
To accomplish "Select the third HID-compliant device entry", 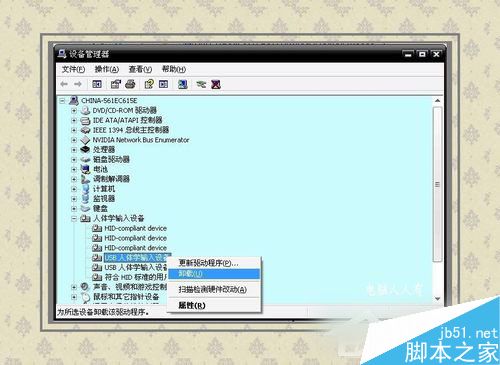I will (x=135, y=248).
